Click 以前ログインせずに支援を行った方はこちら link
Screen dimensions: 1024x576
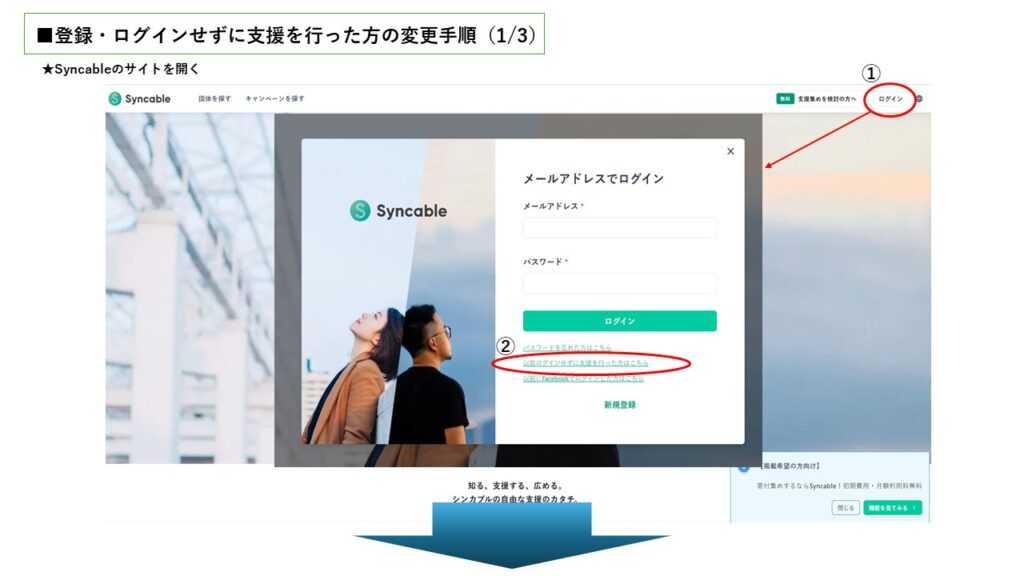[x=586, y=363]
